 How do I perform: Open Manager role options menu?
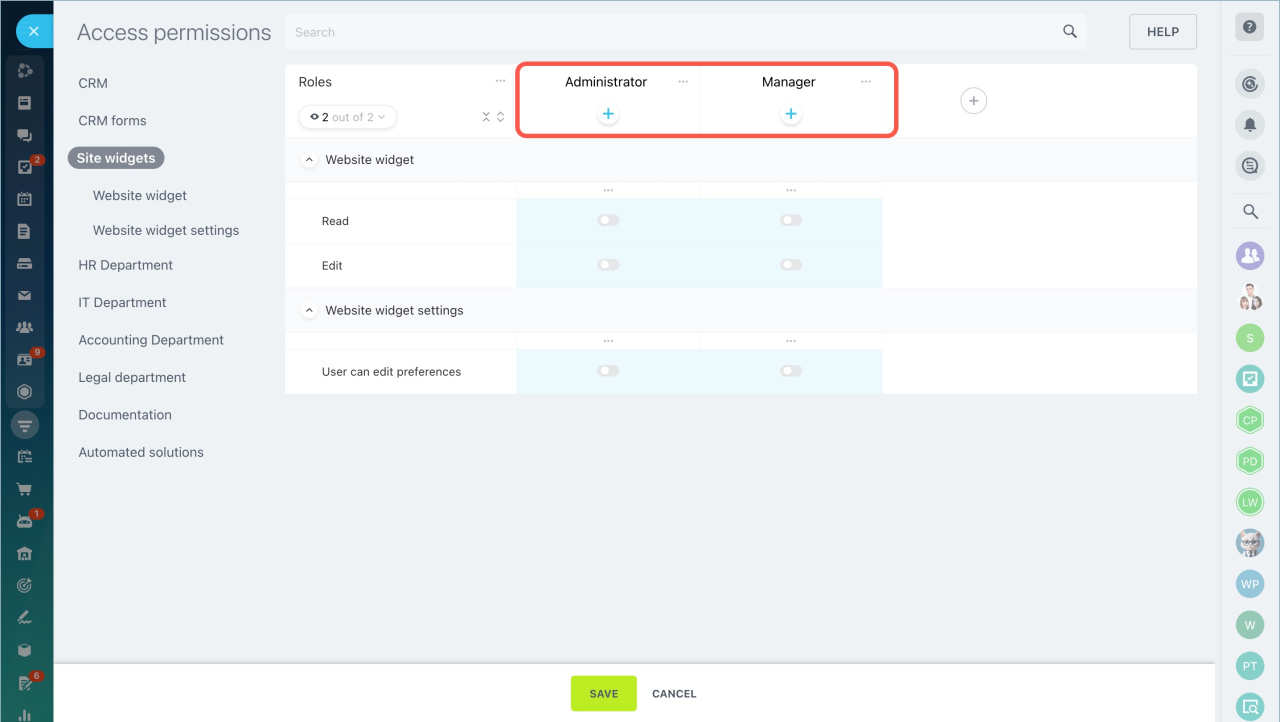click(x=866, y=82)
